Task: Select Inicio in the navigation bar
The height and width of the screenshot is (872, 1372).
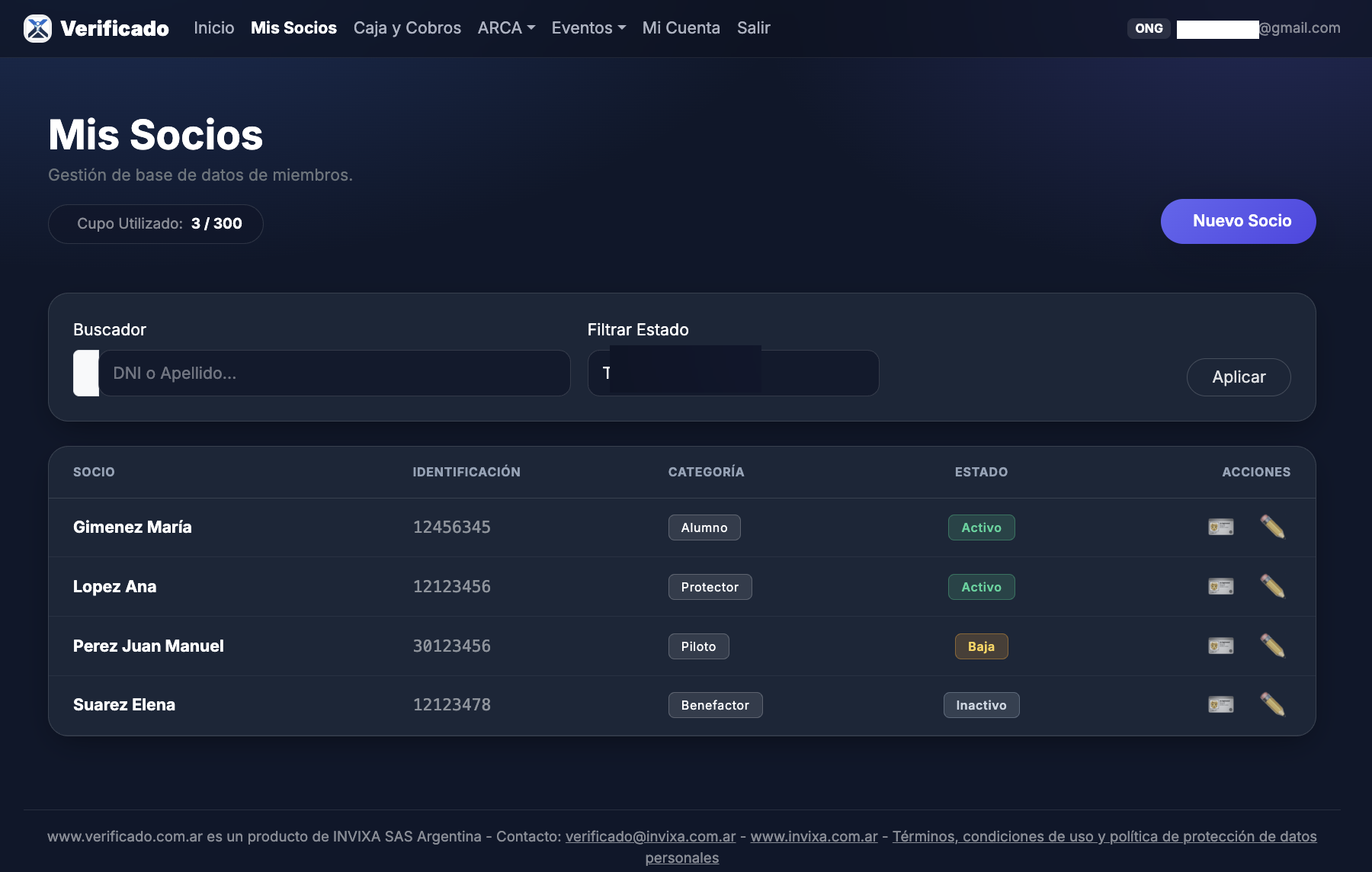Action: tap(213, 28)
